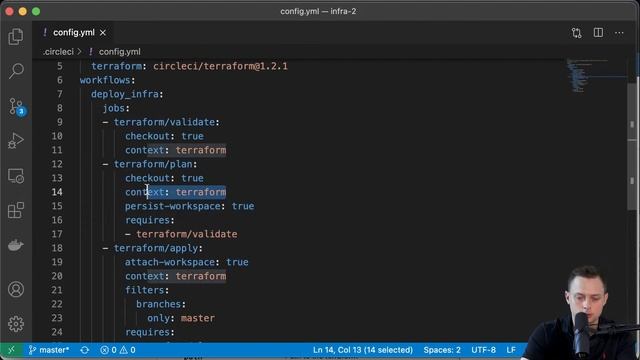Click the vertical editor scrollbar
The height and width of the screenshot is (360, 640).
click(632, 146)
